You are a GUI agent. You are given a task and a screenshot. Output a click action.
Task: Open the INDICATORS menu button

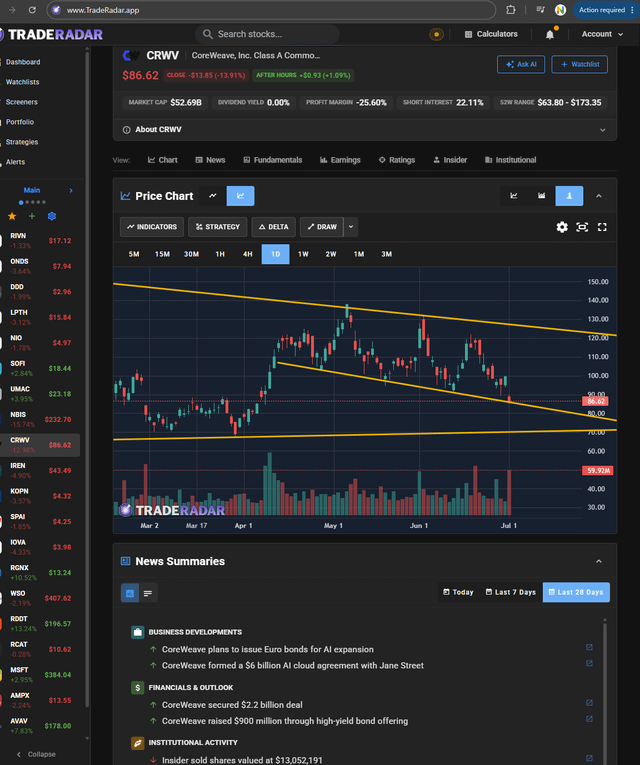[x=152, y=227]
